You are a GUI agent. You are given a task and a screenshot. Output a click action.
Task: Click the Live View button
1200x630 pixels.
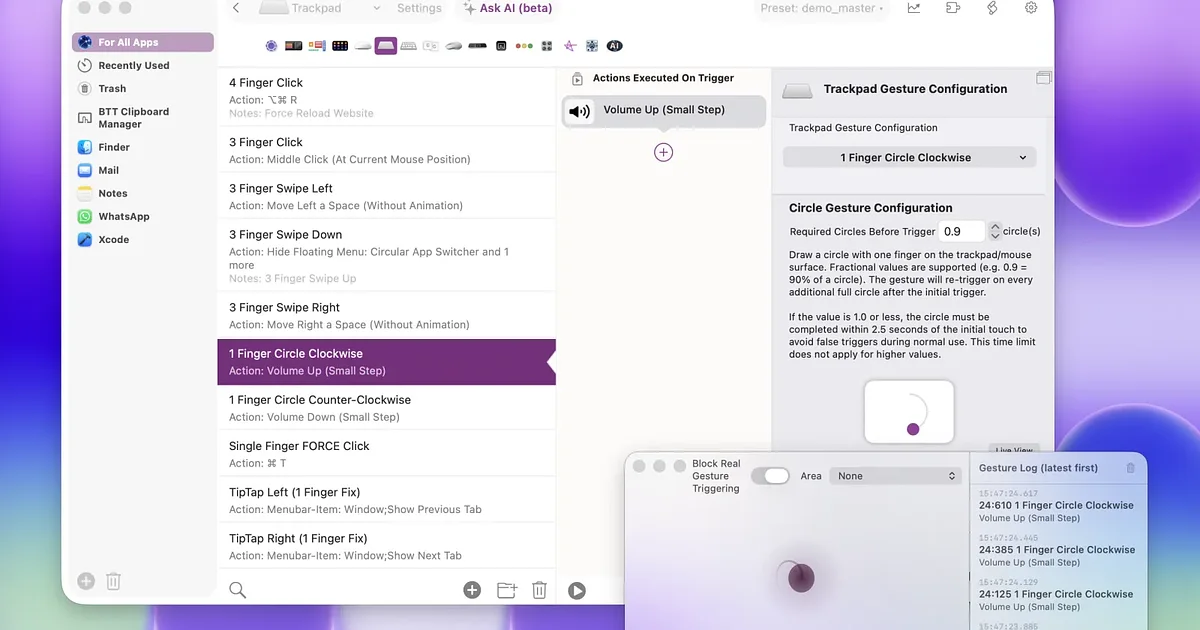(1014, 450)
